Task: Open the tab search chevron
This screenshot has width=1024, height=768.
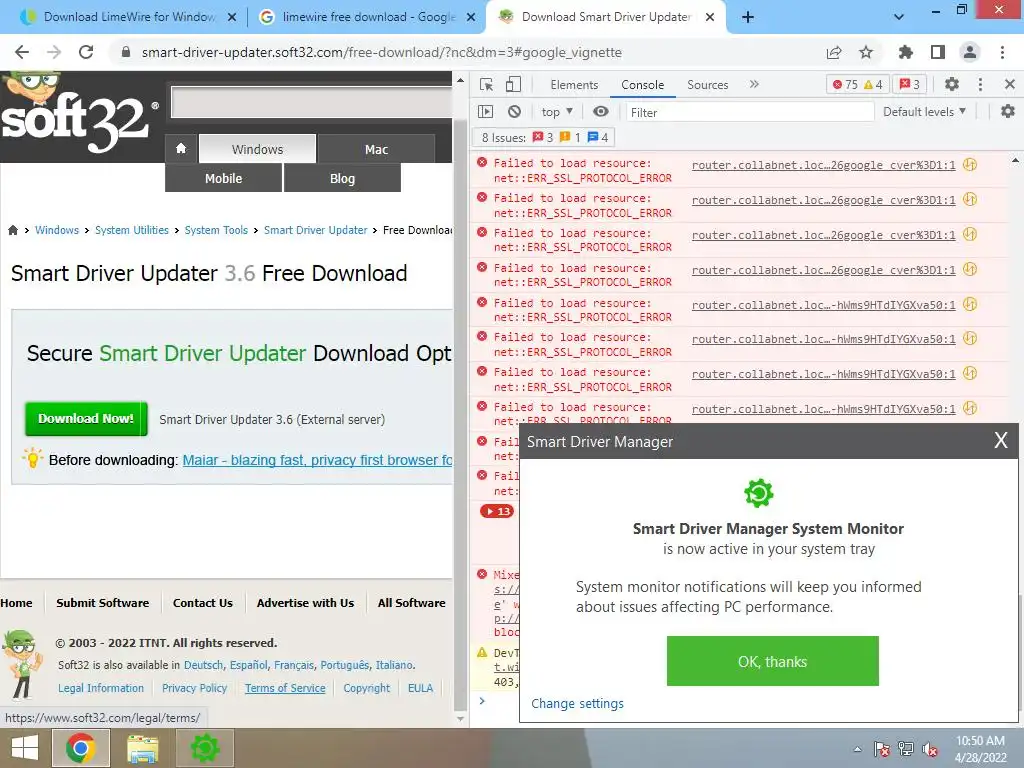Action: click(x=899, y=17)
